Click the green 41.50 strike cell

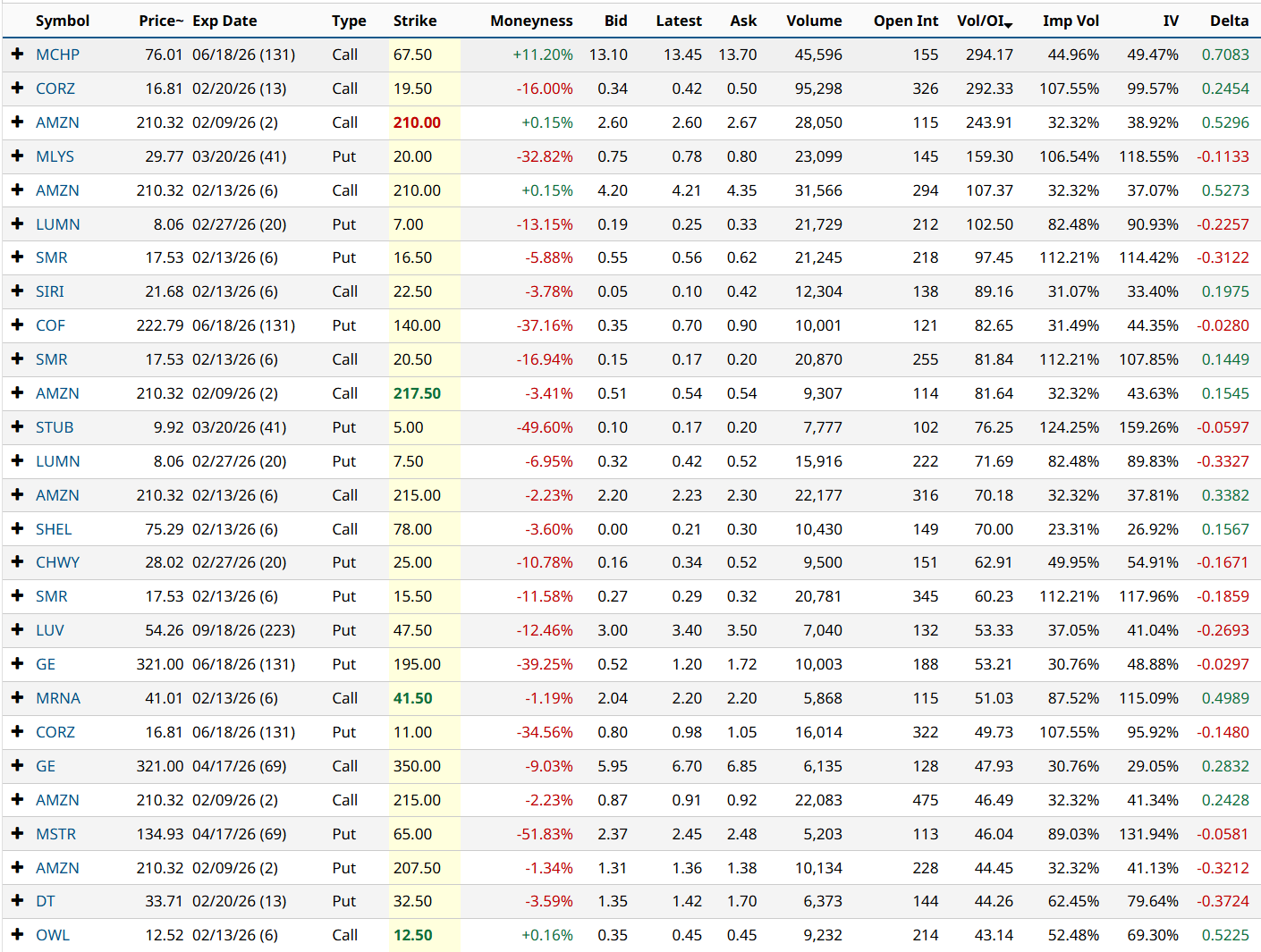pyautogui.click(x=413, y=698)
